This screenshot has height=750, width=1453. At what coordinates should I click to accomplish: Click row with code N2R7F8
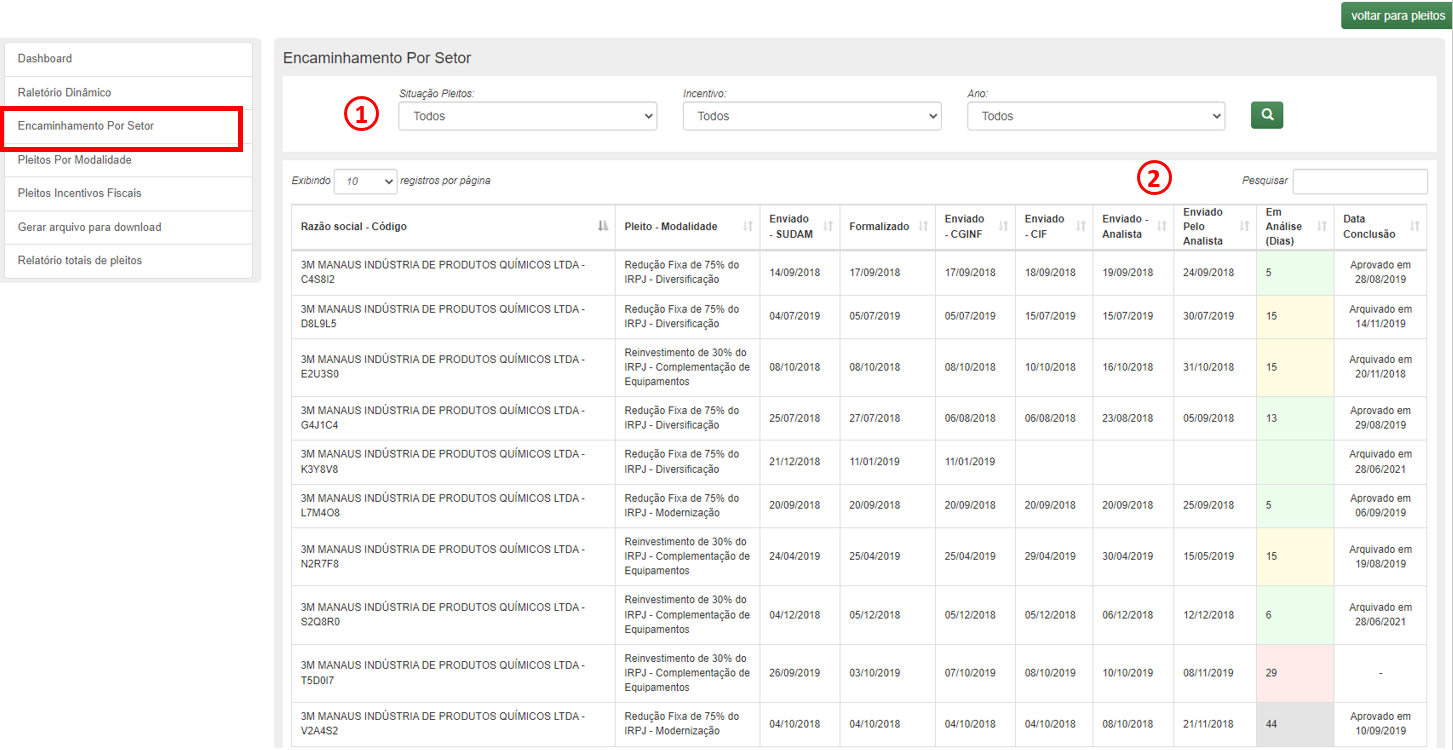(859, 557)
